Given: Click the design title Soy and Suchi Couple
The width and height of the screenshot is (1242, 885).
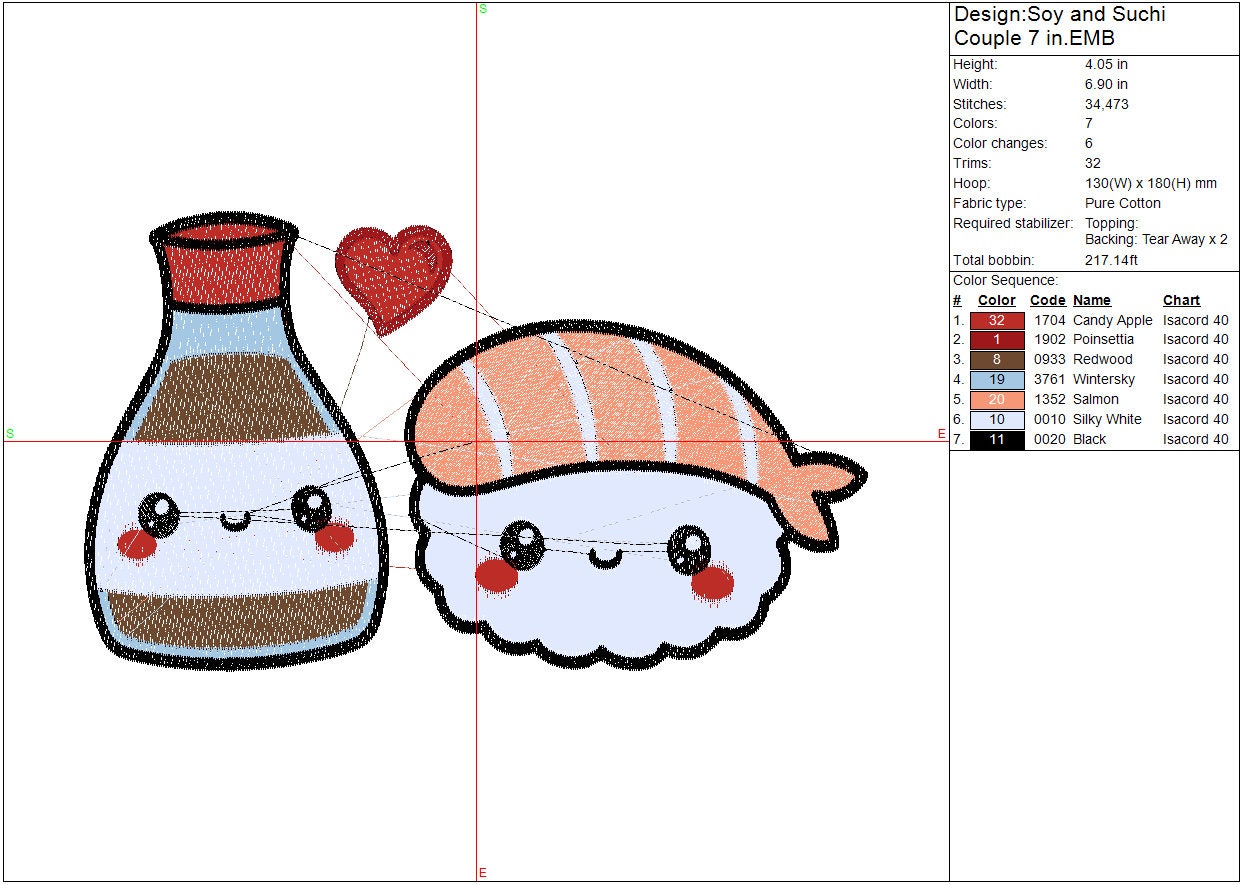Looking at the screenshot, I should [1059, 27].
